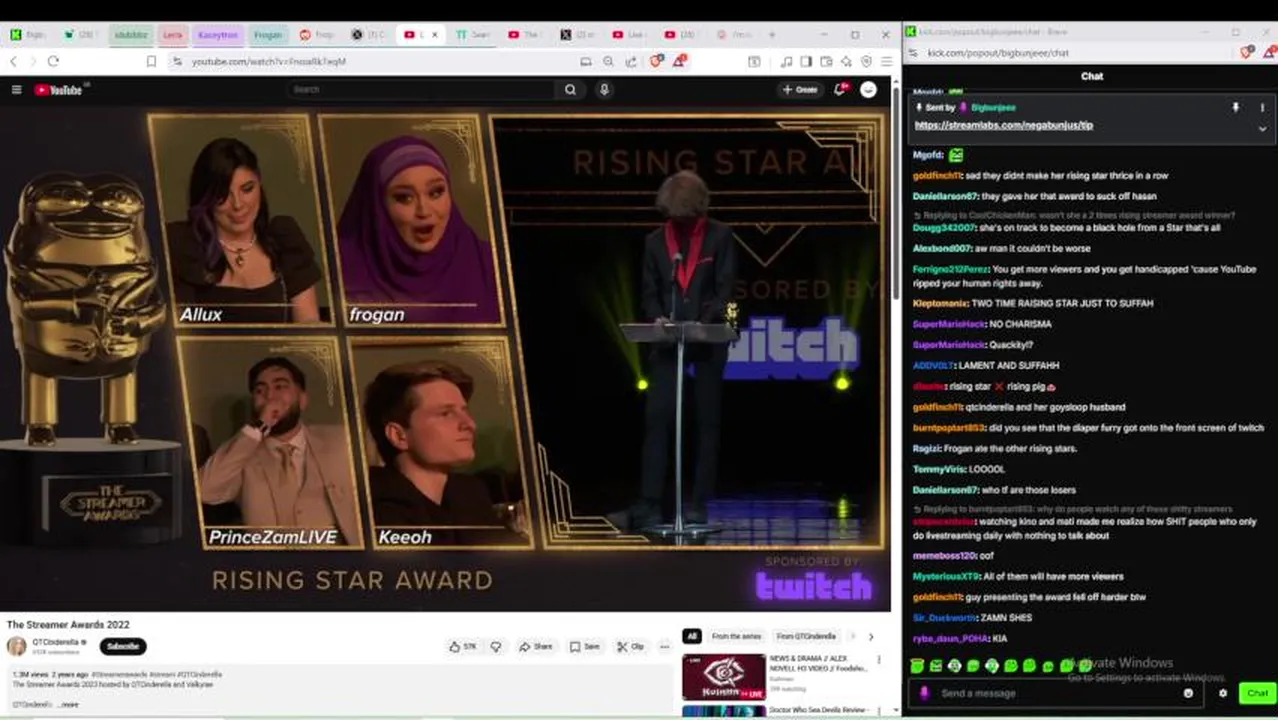Screen dimensions: 1278x720
Task: Open YouTube Create button
Action: pyautogui.click(x=800, y=90)
